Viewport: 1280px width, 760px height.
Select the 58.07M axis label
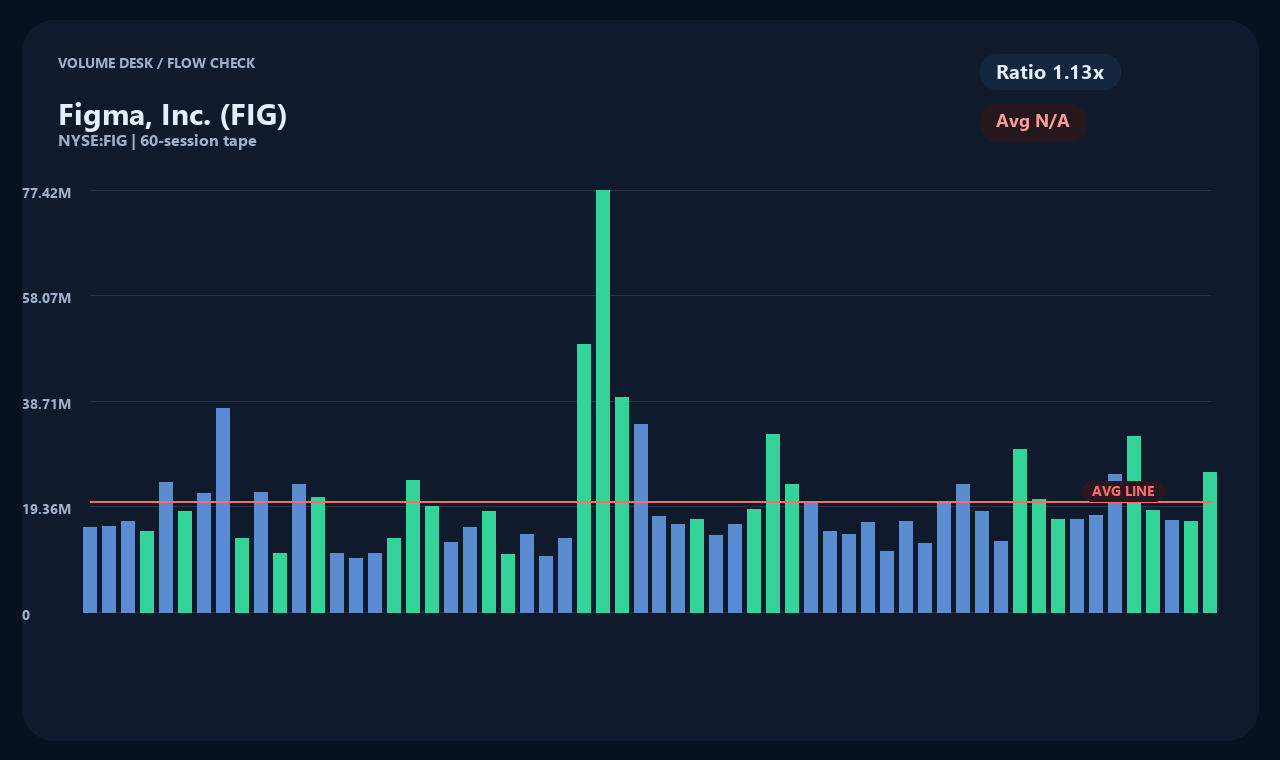click(47, 298)
